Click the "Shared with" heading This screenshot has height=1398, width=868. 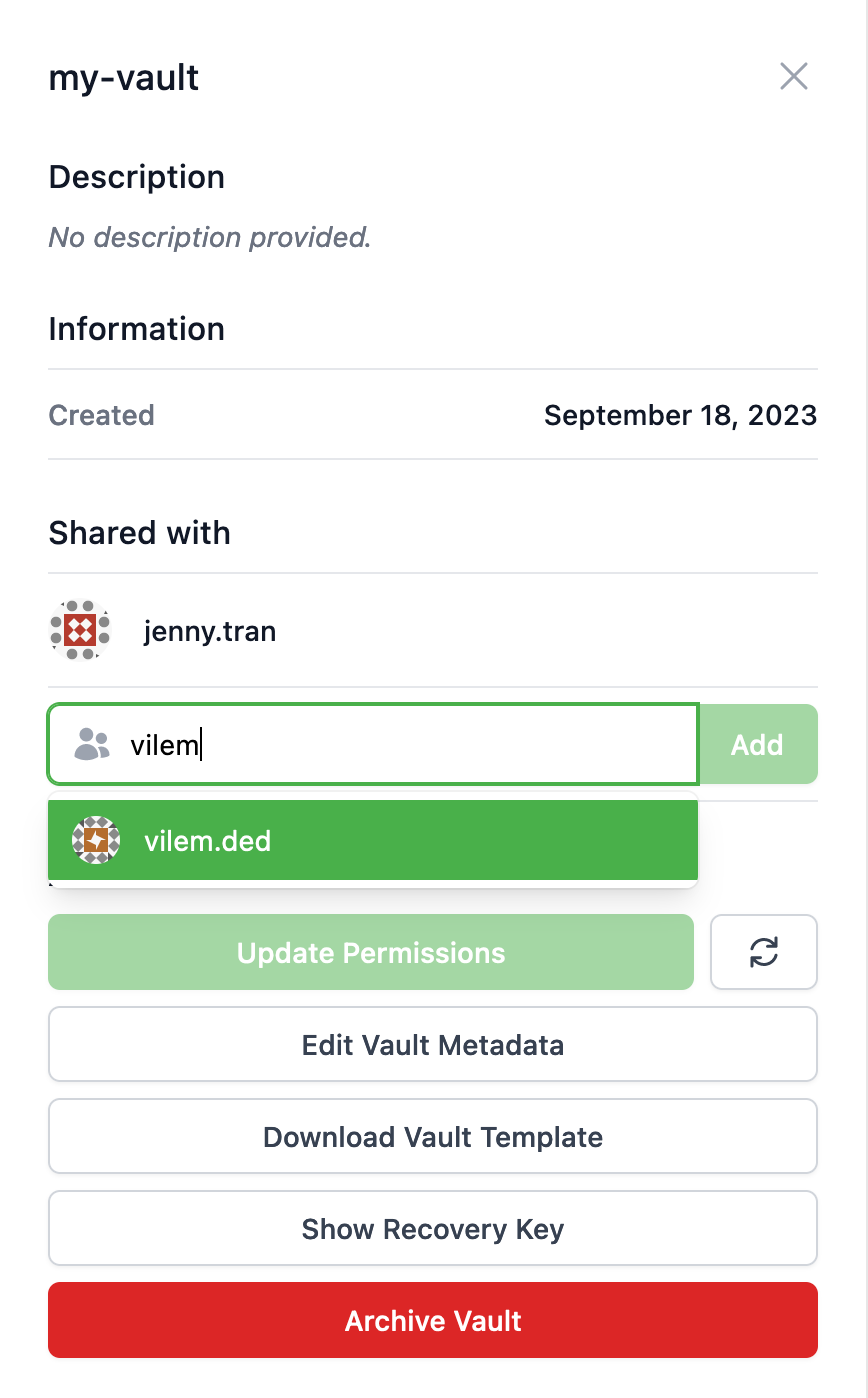(x=140, y=533)
